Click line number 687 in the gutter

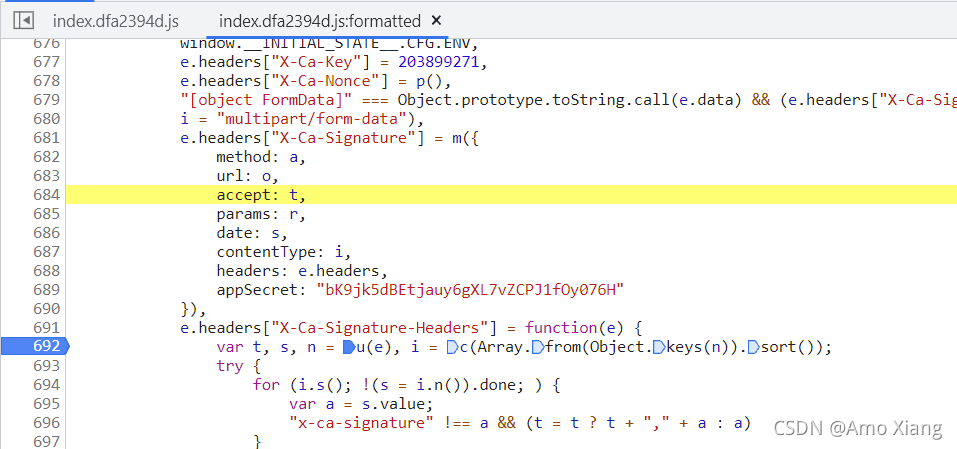(47, 251)
